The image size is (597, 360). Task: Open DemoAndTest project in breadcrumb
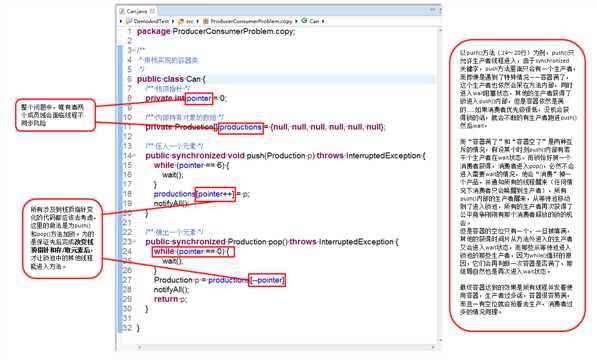pos(151,21)
